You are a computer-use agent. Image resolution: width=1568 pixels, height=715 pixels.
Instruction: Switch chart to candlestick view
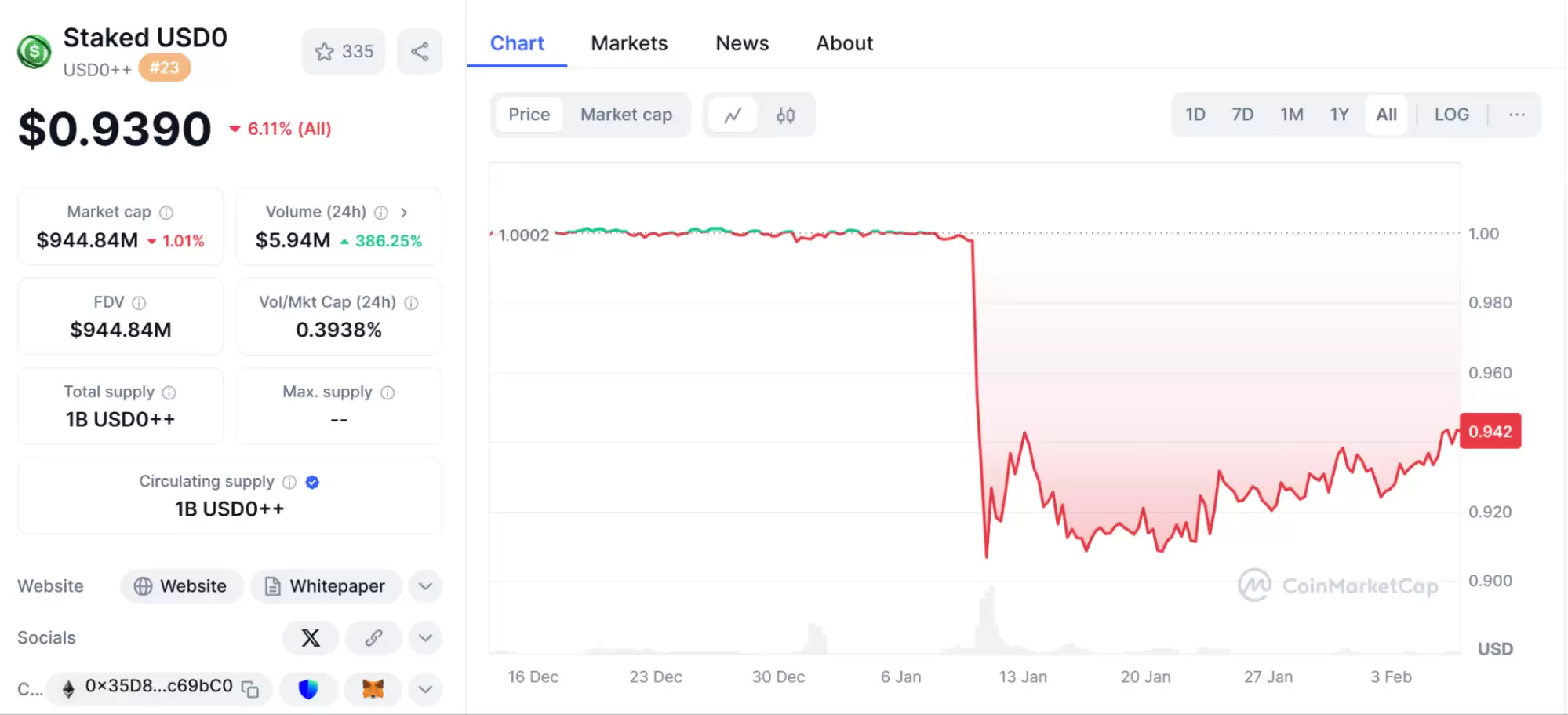pyautogui.click(x=785, y=115)
